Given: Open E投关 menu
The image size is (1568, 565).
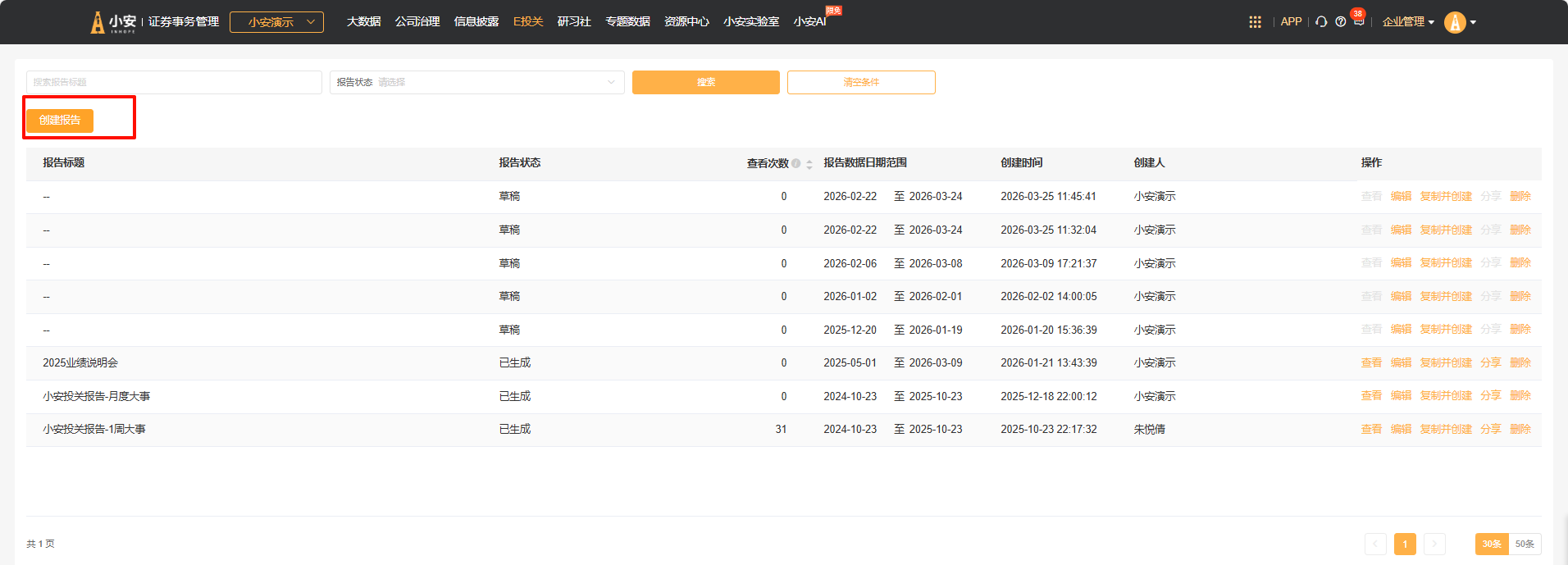Looking at the screenshot, I should pos(528,21).
